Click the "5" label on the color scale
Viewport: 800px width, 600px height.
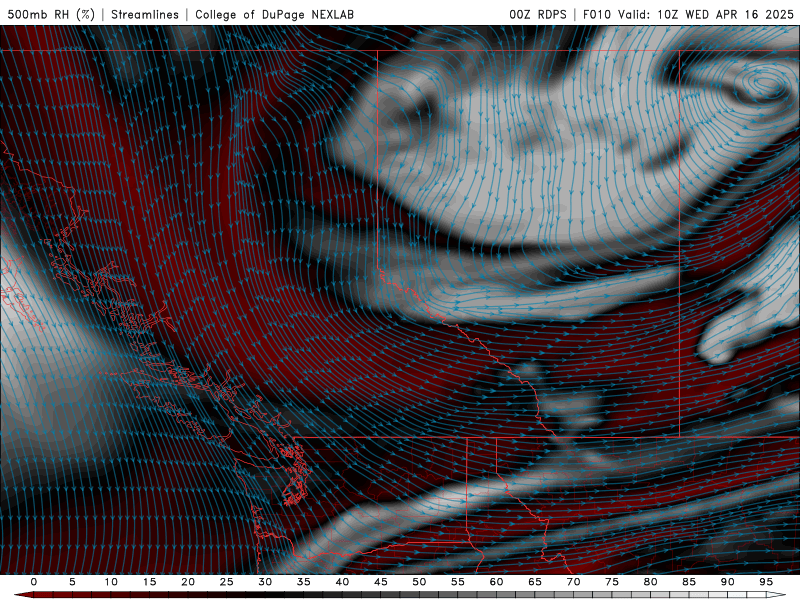(72, 582)
